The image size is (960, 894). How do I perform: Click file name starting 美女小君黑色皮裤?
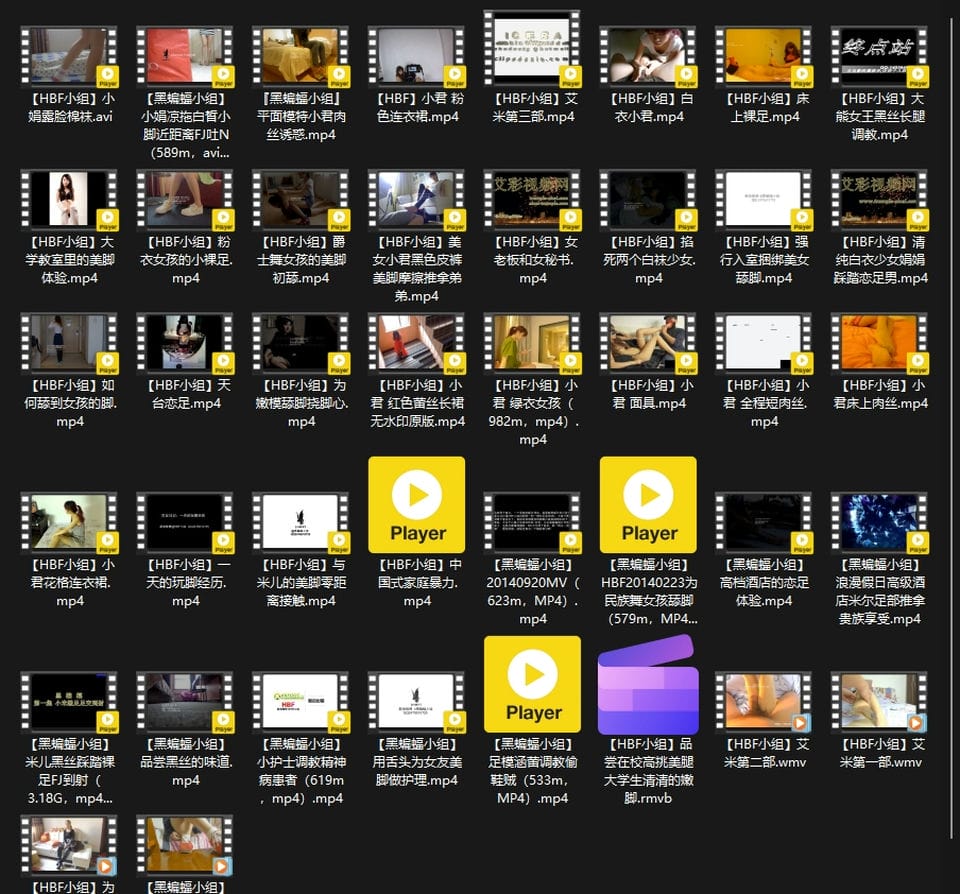pyautogui.click(x=416, y=269)
